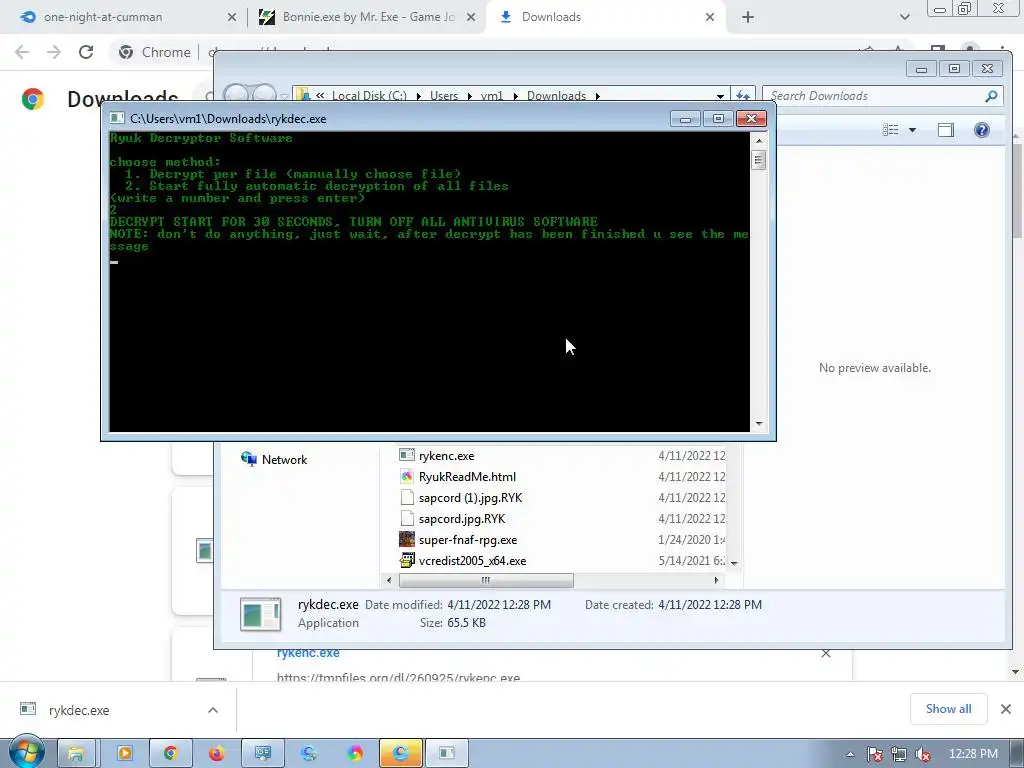Click the console scrollbar down arrow
The height and width of the screenshot is (768, 1024).
(759, 424)
